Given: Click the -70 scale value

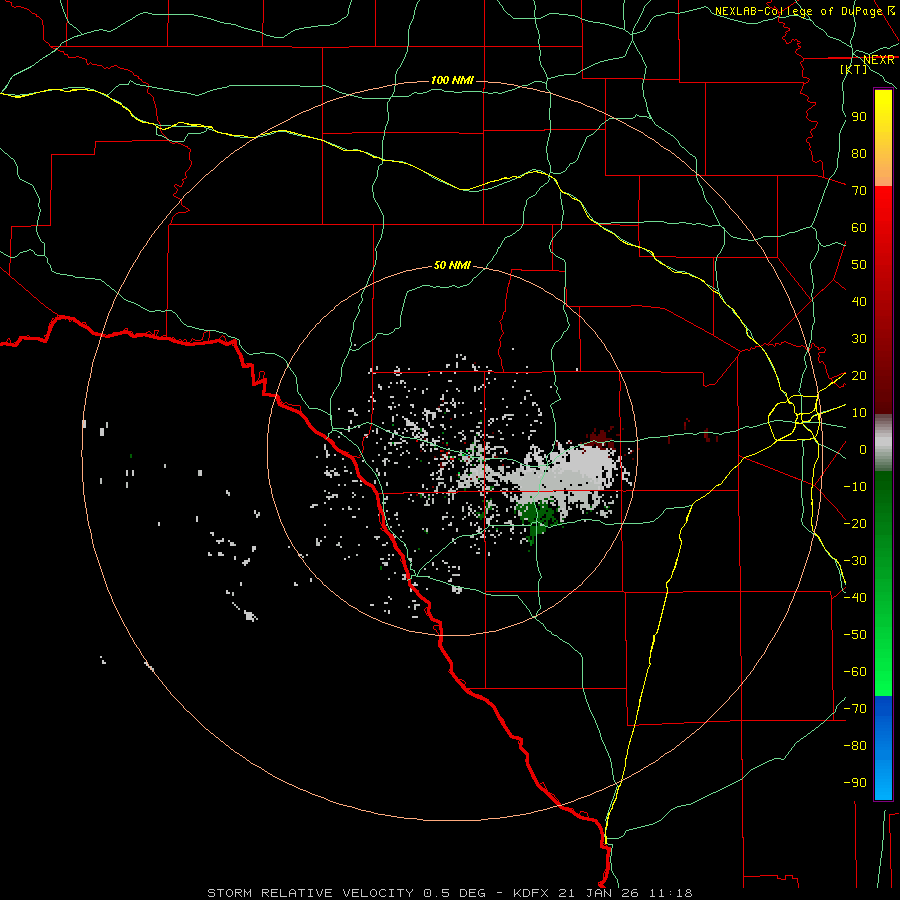Looking at the screenshot, I should 855,708.
